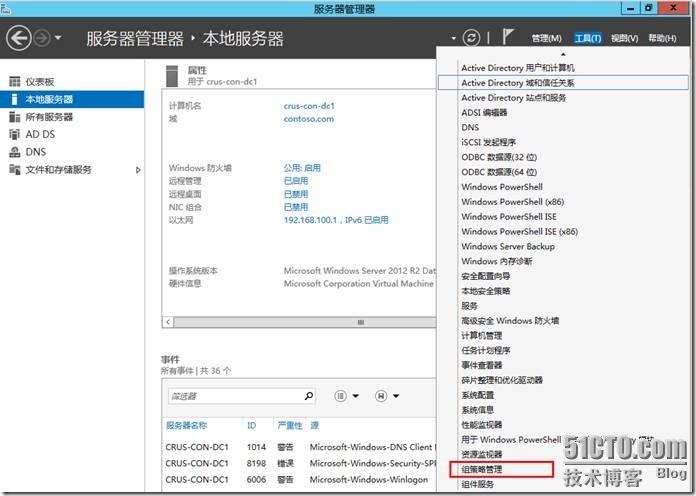Click properties scrollbar left arrow
This screenshot has width=696, height=496.
click(168, 322)
